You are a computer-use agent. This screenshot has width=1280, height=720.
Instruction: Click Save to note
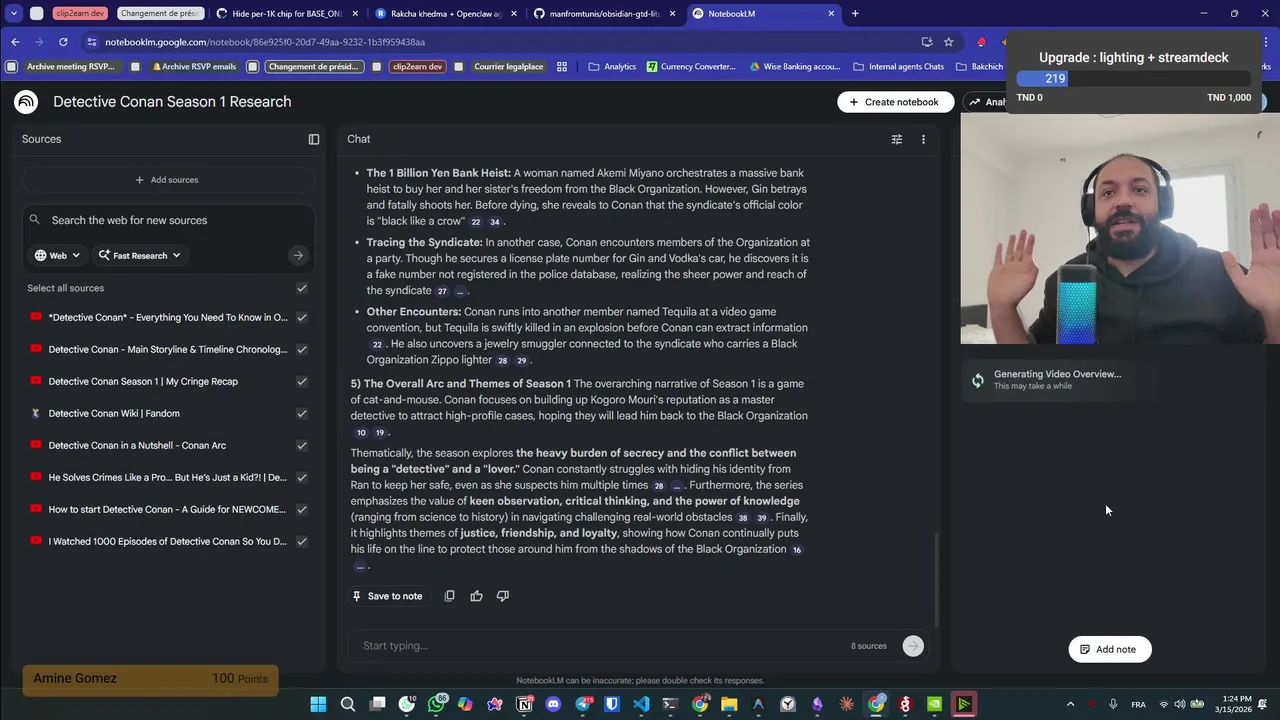[387, 596]
